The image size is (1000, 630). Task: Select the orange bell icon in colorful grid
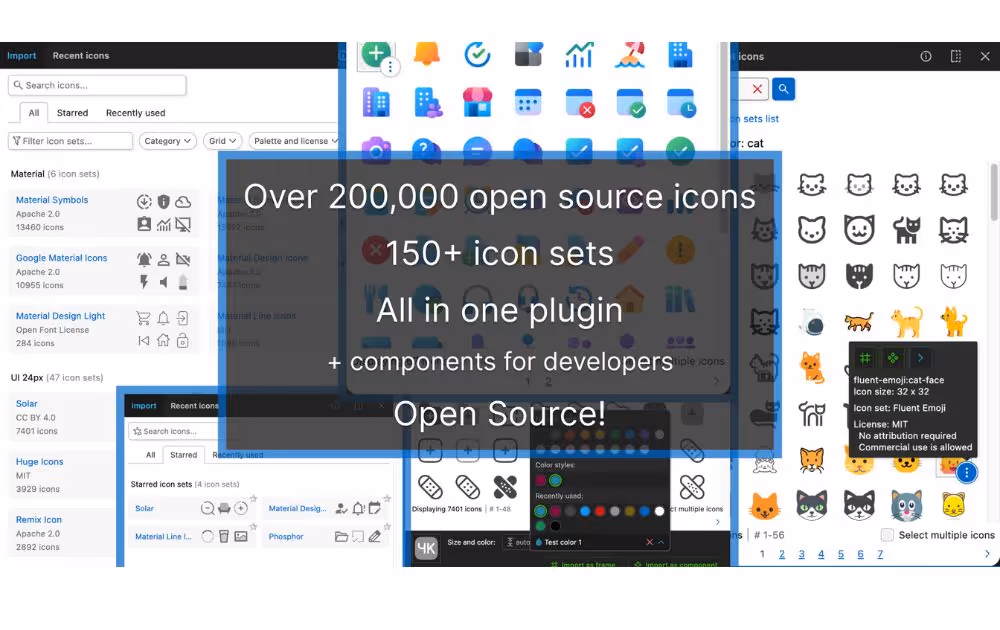[427, 54]
